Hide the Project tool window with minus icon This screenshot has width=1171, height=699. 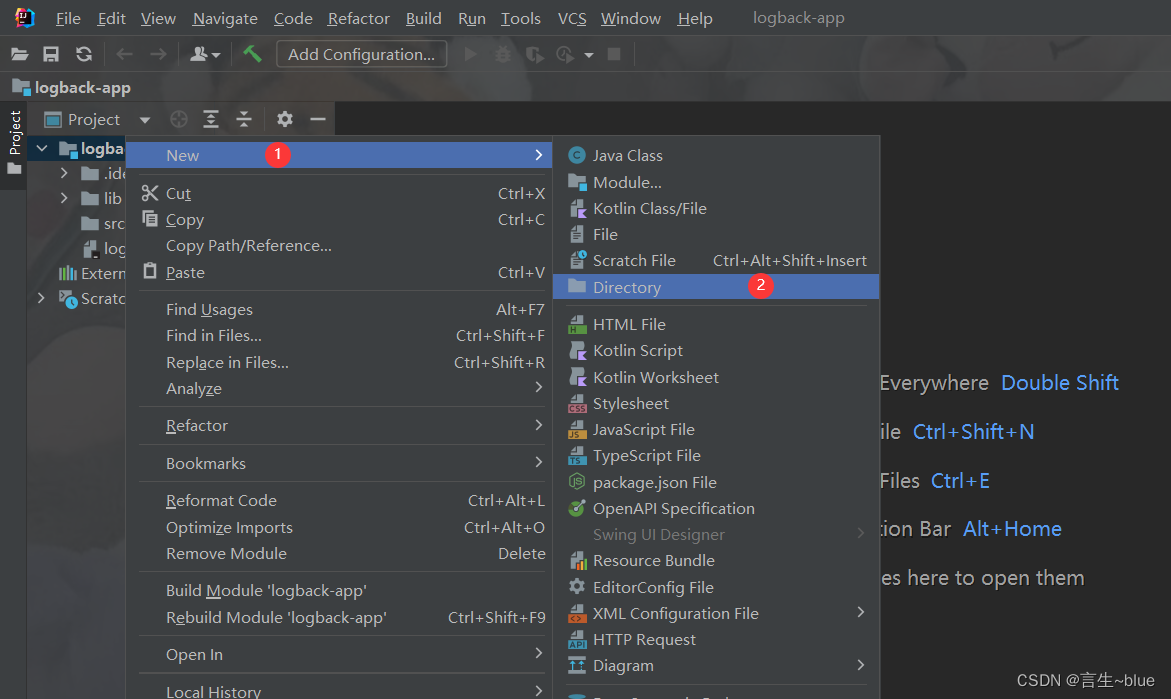pyautogui.click(x=317, y=118)
